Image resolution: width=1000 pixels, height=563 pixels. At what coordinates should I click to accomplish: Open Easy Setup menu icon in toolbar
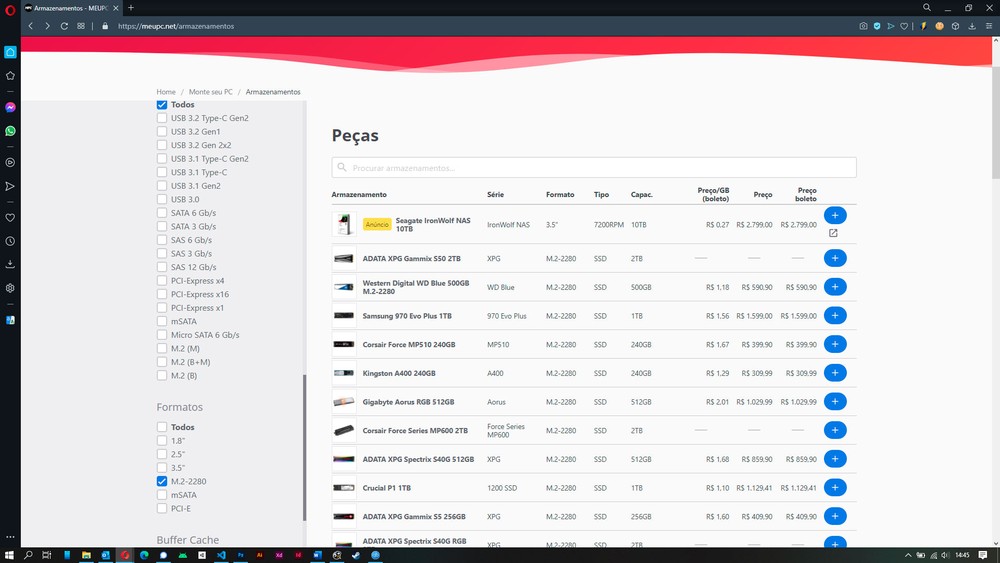point(989,26)
